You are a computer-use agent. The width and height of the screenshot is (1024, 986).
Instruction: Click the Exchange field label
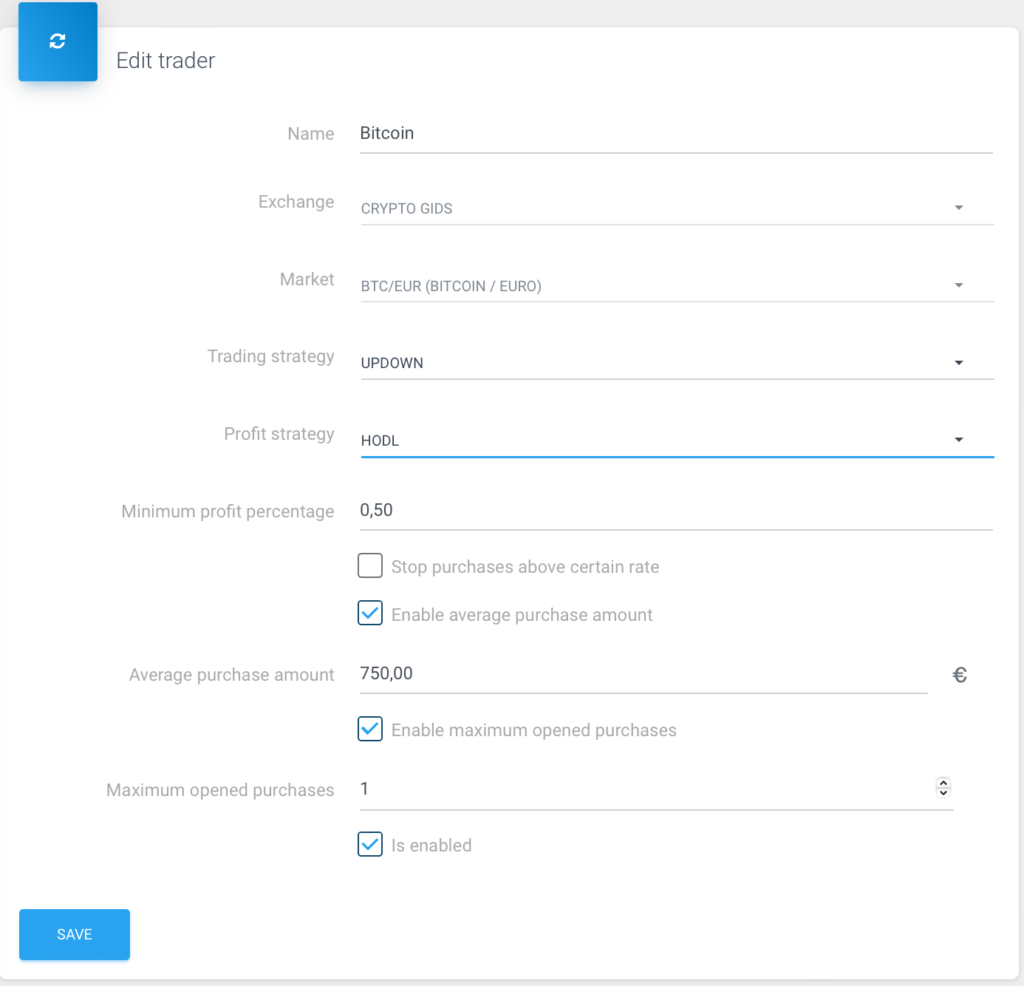click(x=296, y=202)
